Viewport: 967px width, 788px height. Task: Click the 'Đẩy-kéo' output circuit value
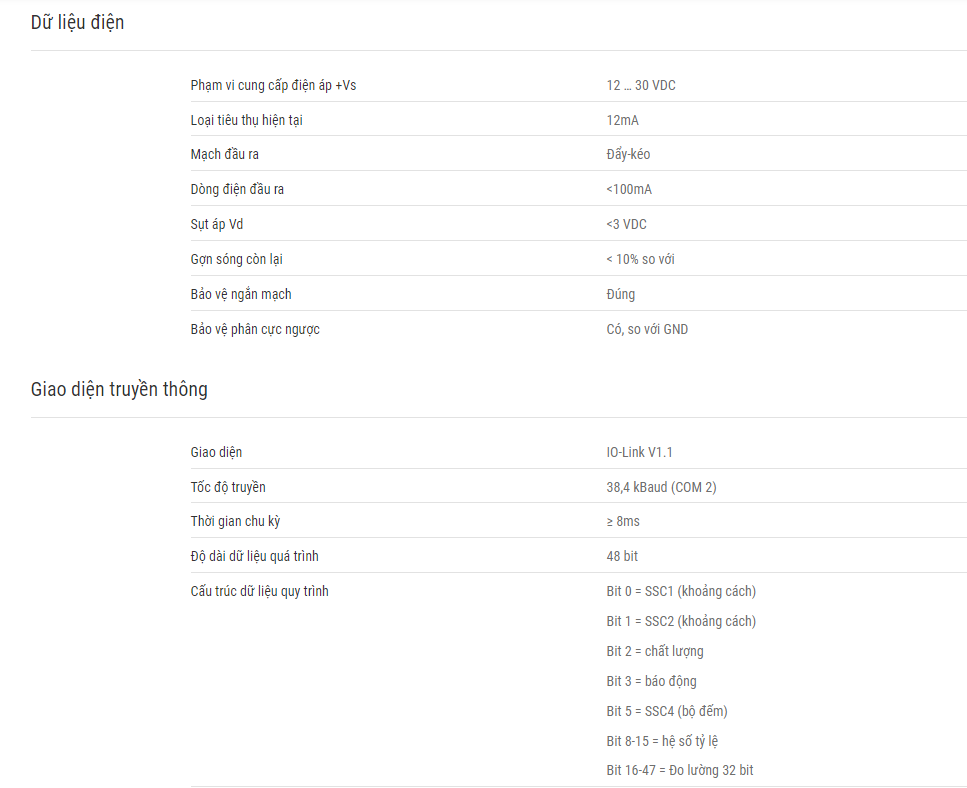click(628, 154)
